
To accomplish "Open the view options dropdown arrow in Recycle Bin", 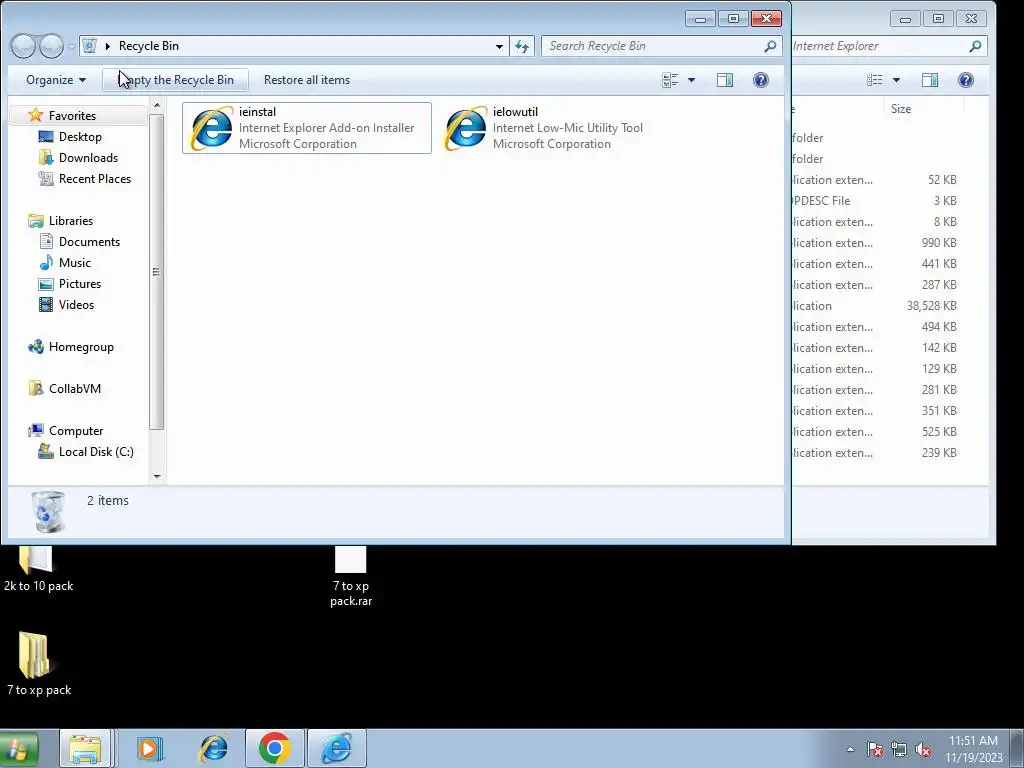I will (692, 80).
